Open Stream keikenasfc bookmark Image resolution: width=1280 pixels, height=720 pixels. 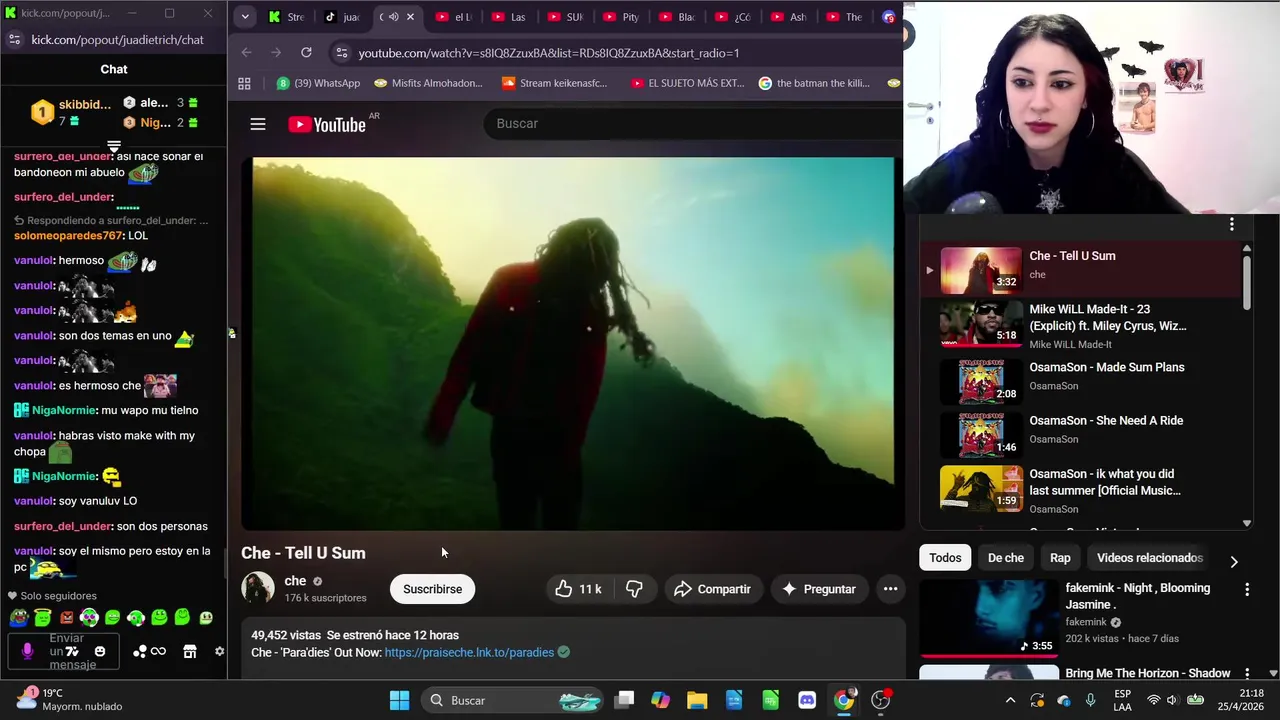555,83
